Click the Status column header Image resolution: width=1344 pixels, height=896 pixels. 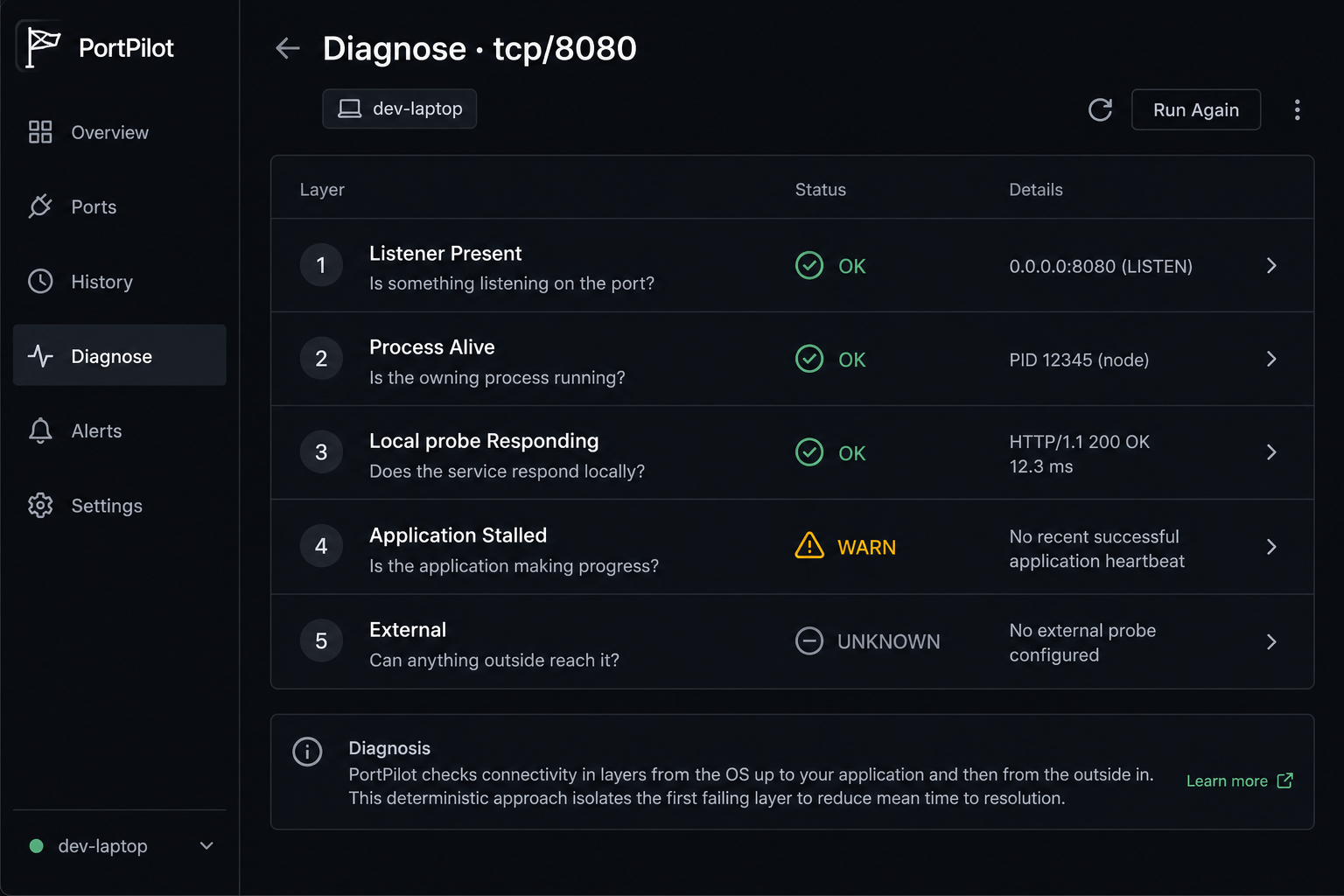click(x=820, y=189)
